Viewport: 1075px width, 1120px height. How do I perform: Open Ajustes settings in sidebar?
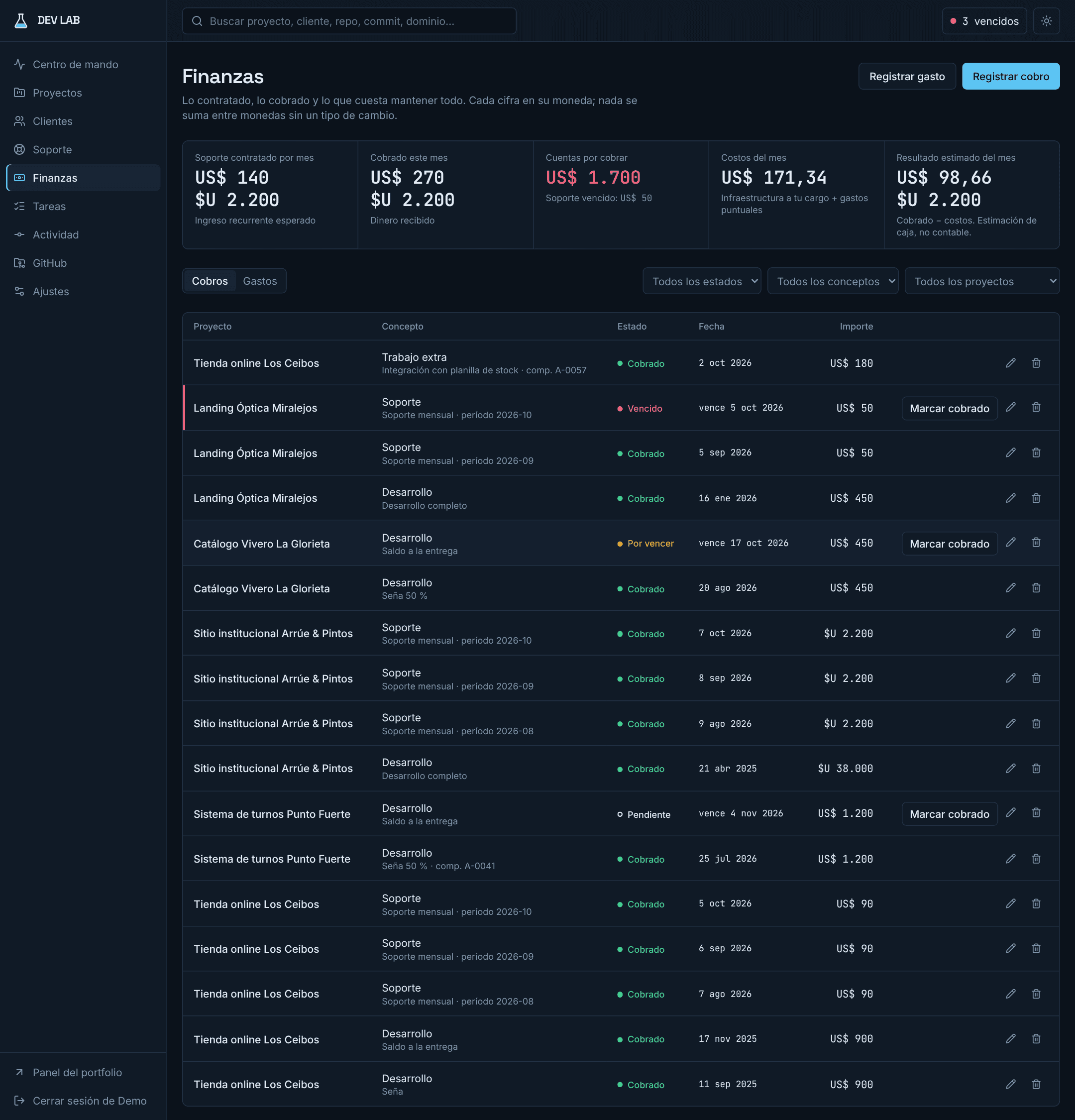84,291
